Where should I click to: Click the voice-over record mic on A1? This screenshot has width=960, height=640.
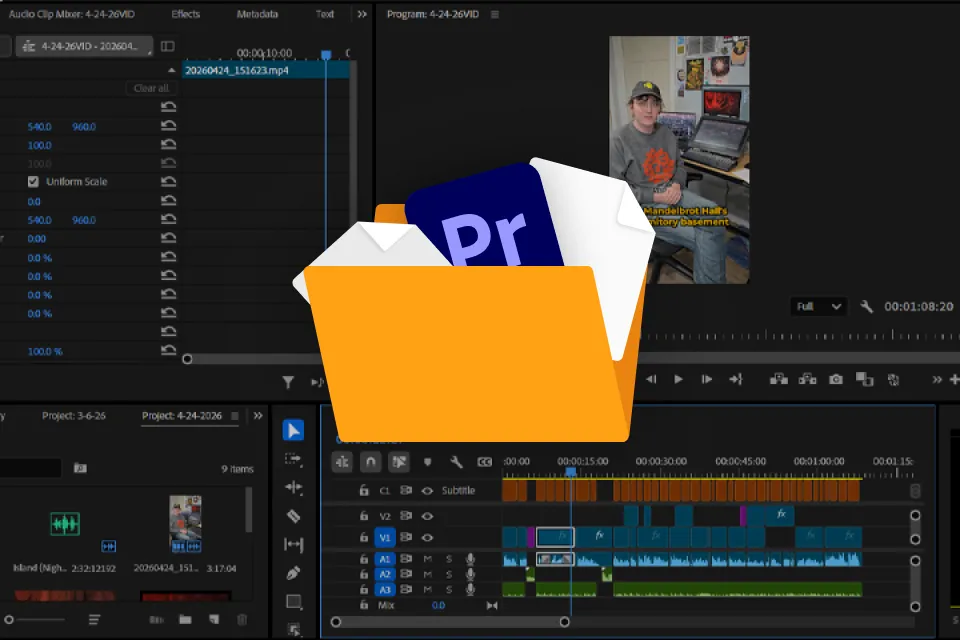(470, 559)
